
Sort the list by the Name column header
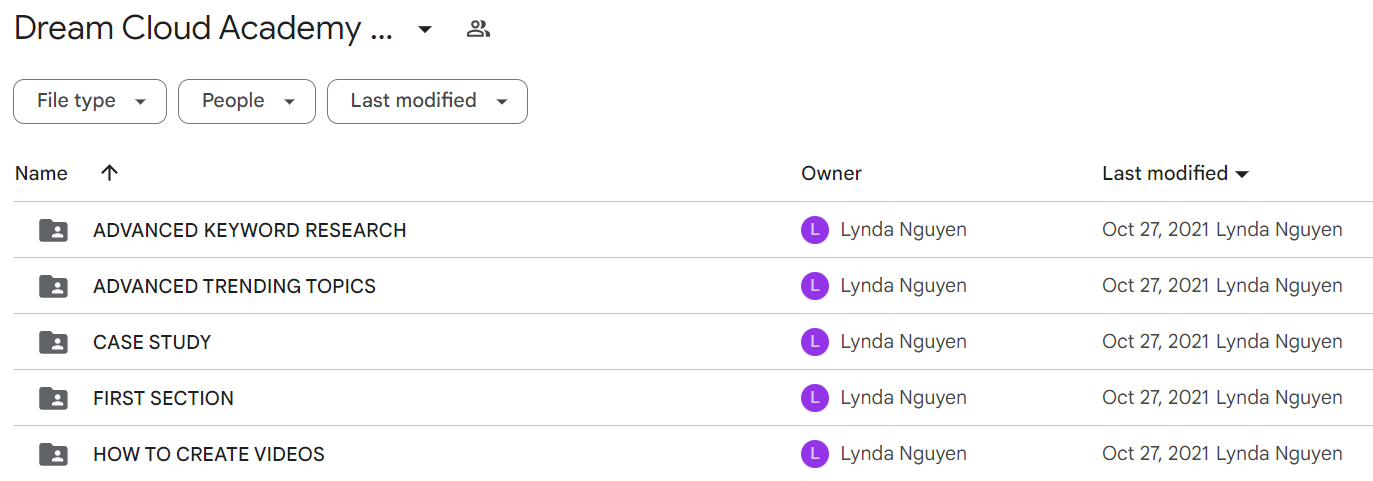coord(41,174)
